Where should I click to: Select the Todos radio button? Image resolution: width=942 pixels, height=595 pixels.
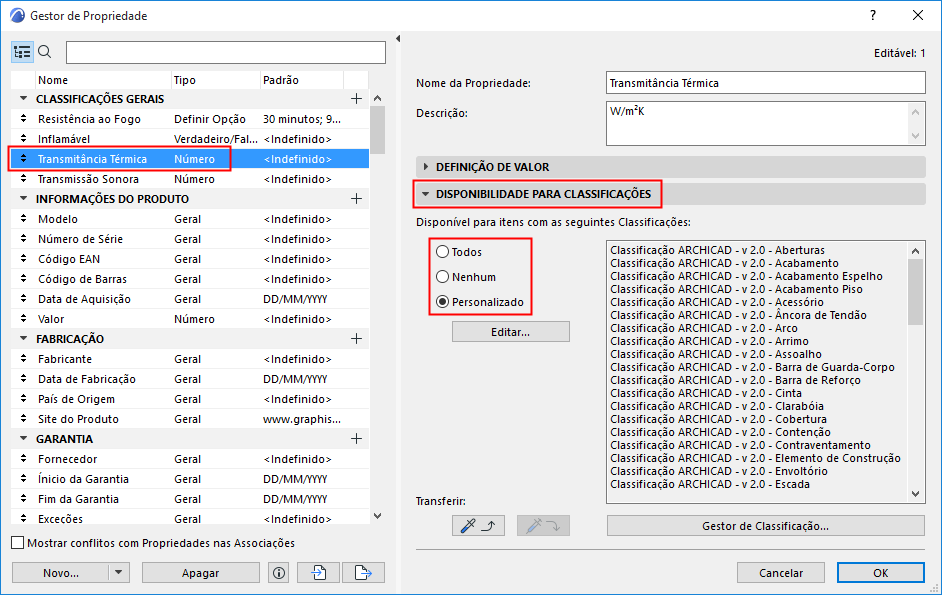(x=443, y=252)
